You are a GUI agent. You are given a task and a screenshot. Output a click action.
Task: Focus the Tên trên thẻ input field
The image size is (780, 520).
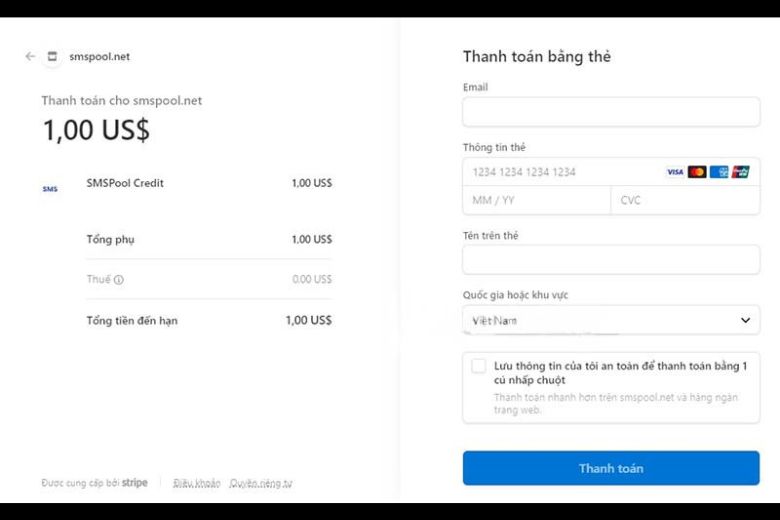click(x=610, y=260)
